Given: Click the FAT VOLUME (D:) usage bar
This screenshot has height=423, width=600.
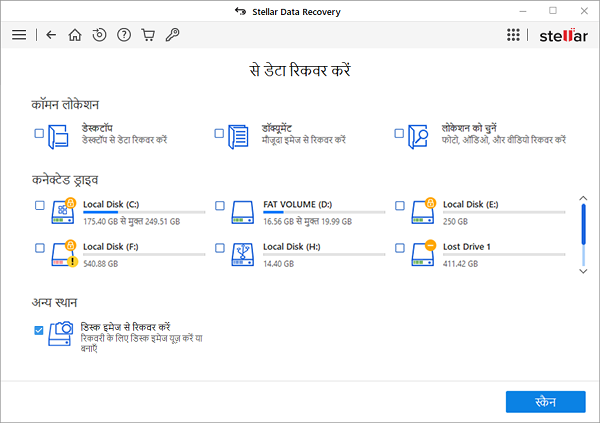Looking at the screenshot, I should pyautogui.click(x=324, y=212).
